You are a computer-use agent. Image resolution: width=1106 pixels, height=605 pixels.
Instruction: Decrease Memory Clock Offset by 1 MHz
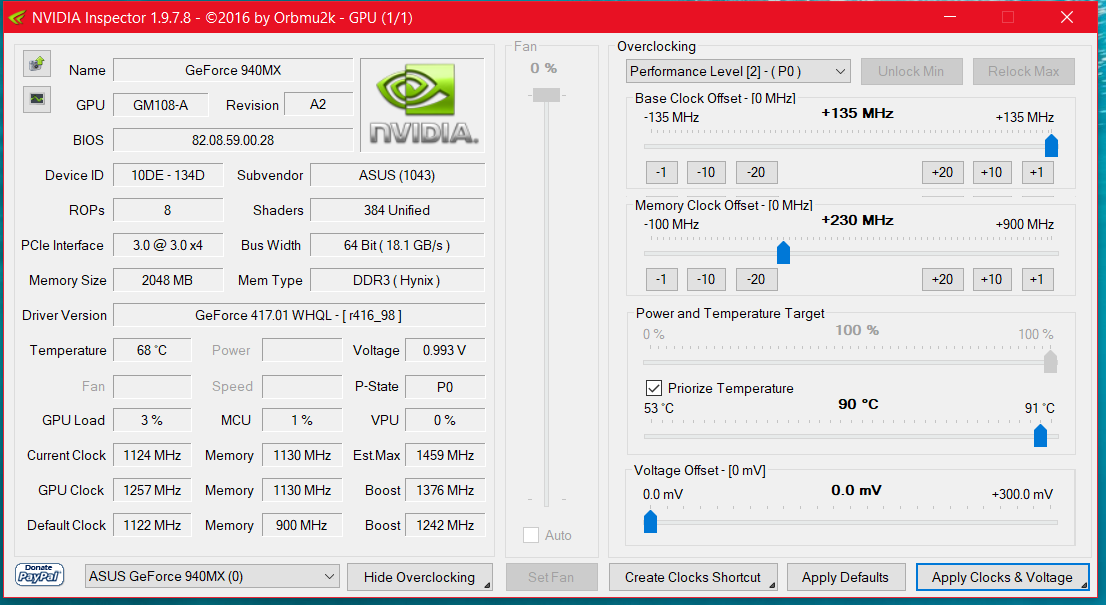pos(661,279)
